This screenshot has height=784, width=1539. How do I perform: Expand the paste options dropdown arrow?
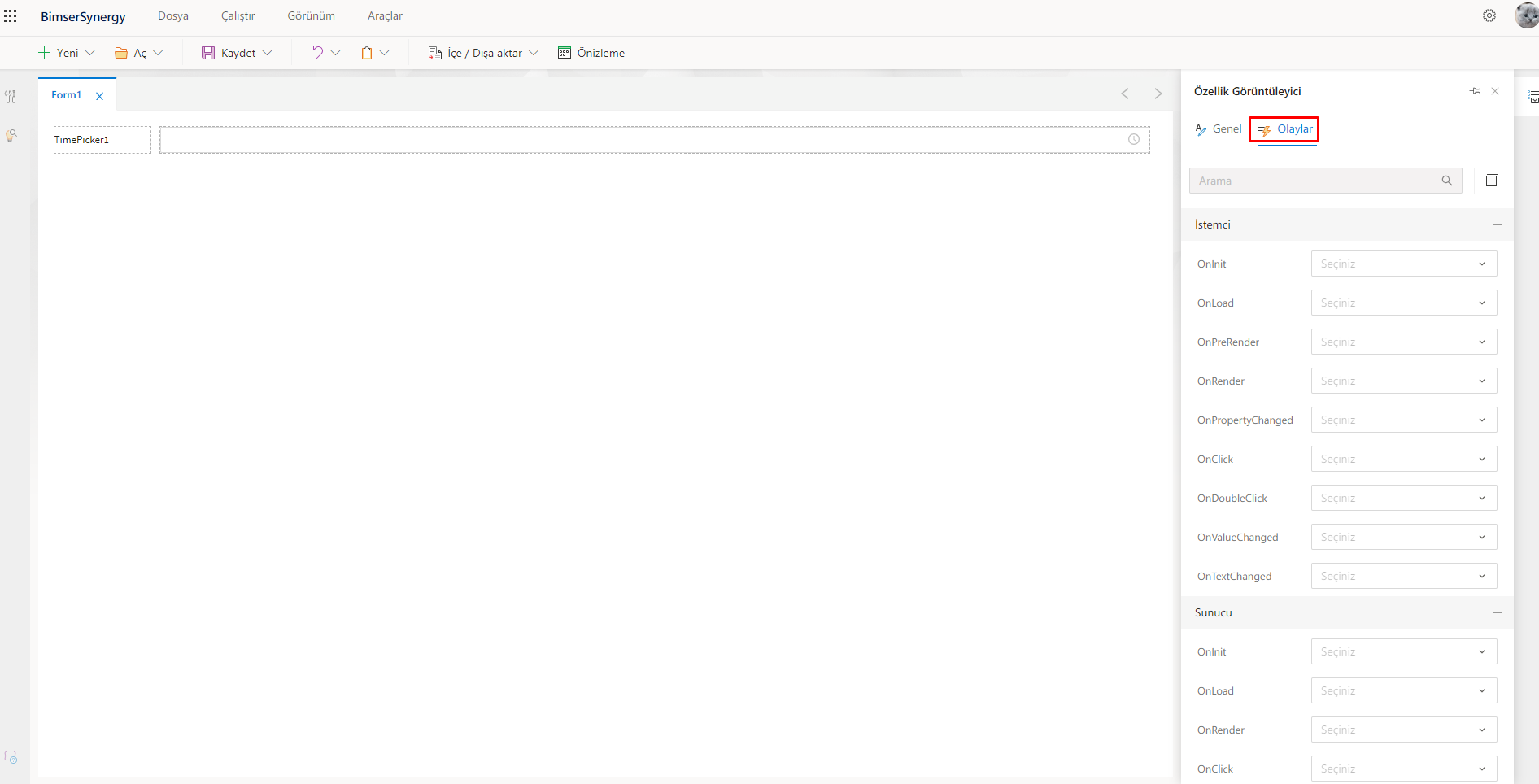point(385,53)
